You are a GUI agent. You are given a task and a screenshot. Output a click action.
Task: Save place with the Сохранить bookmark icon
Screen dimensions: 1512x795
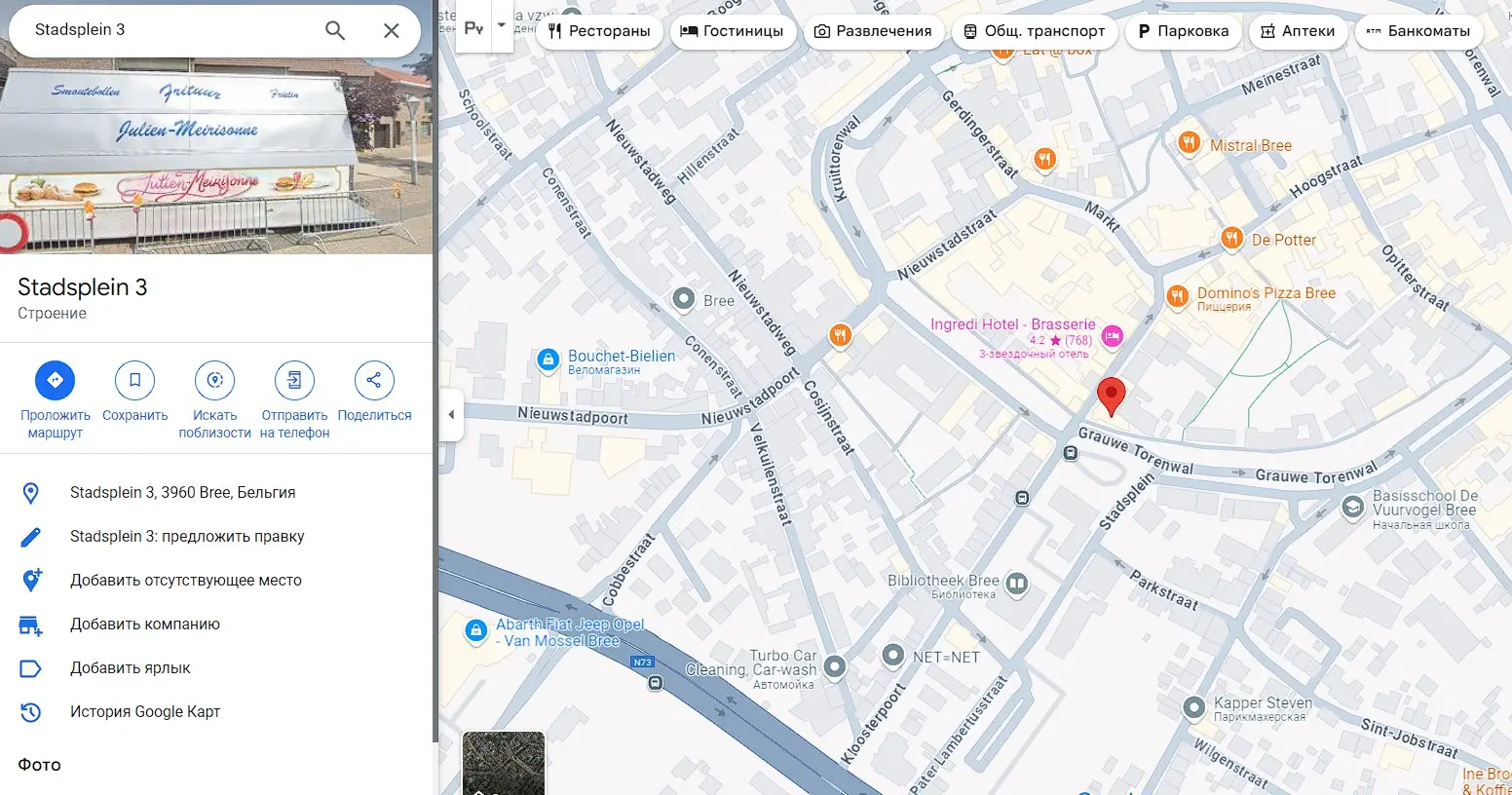point(134,380)
